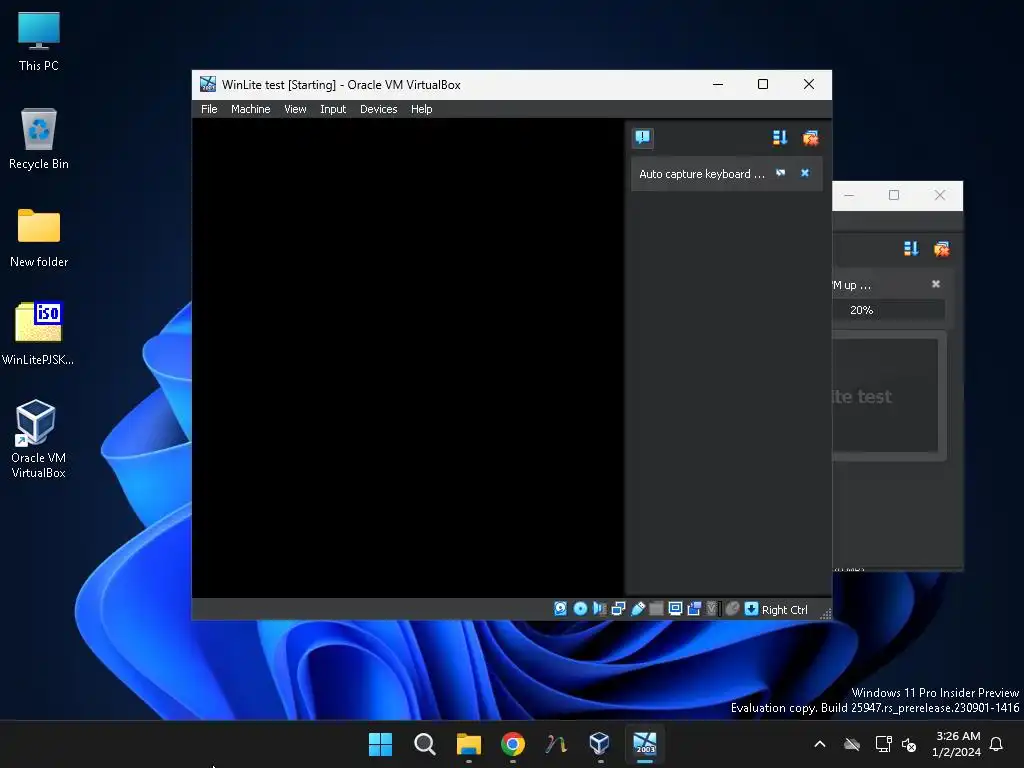The height and width of the screenshot is (768, 1024).
Task: Delete finished notifications icon in WinLite test window
Action: [x=810, y=137]
